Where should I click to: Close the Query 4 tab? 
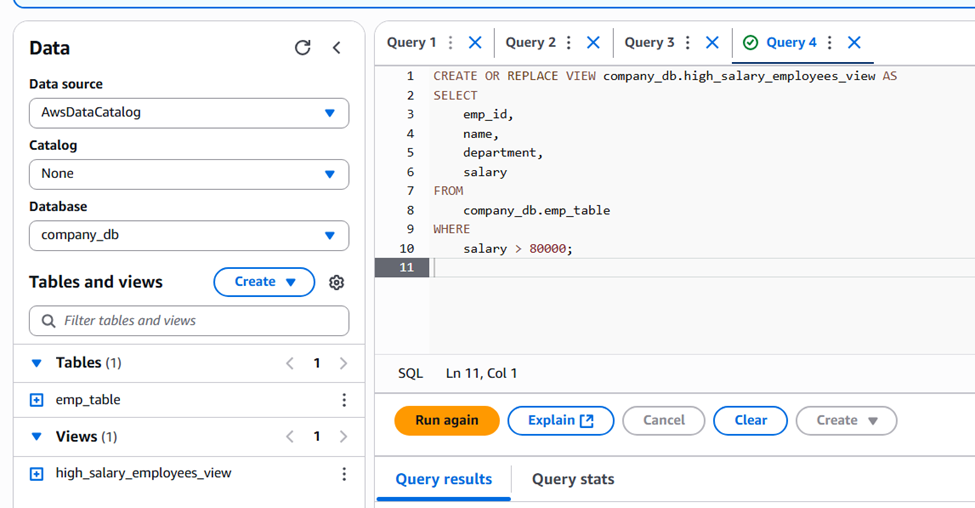[854, 42]
